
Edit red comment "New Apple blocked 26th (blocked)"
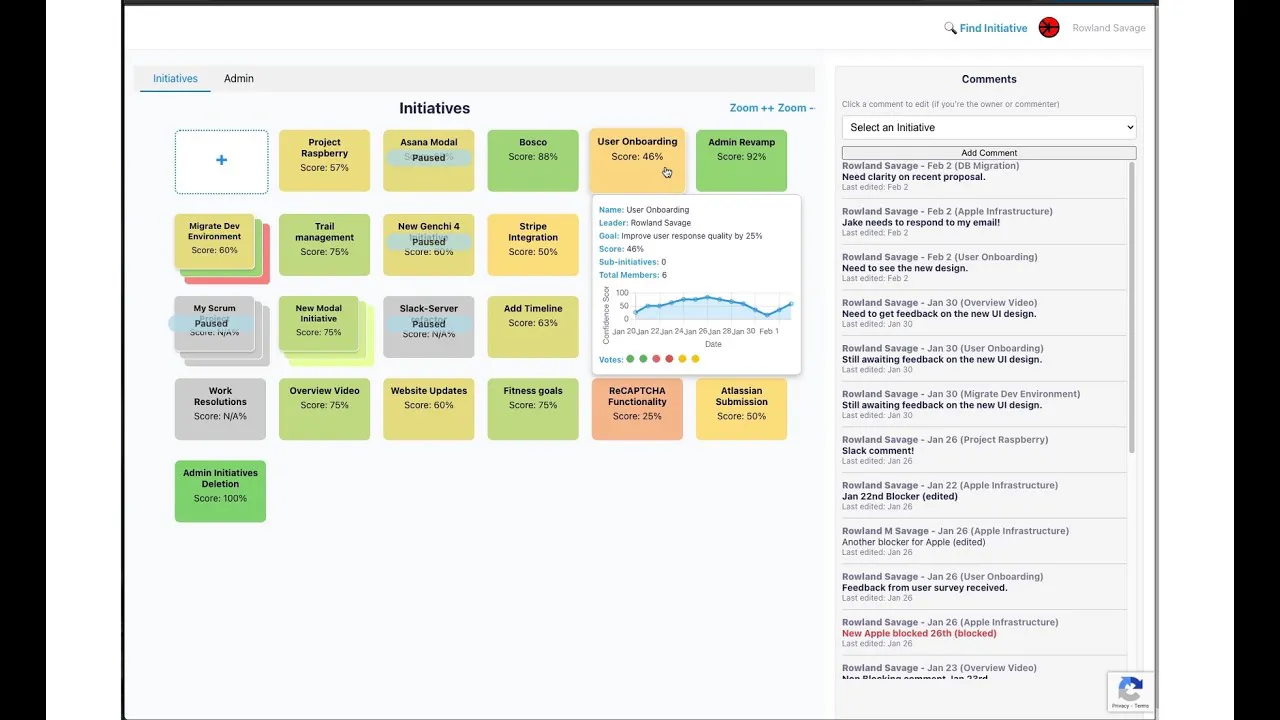[x=919, y=633]
